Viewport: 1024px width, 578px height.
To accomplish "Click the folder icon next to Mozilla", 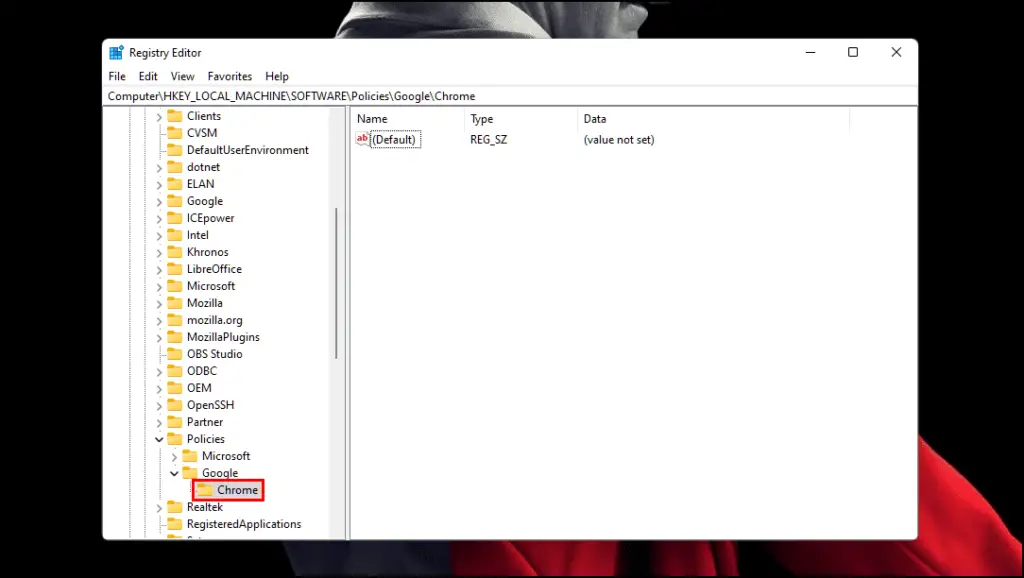I will click(x=174, y=303).
